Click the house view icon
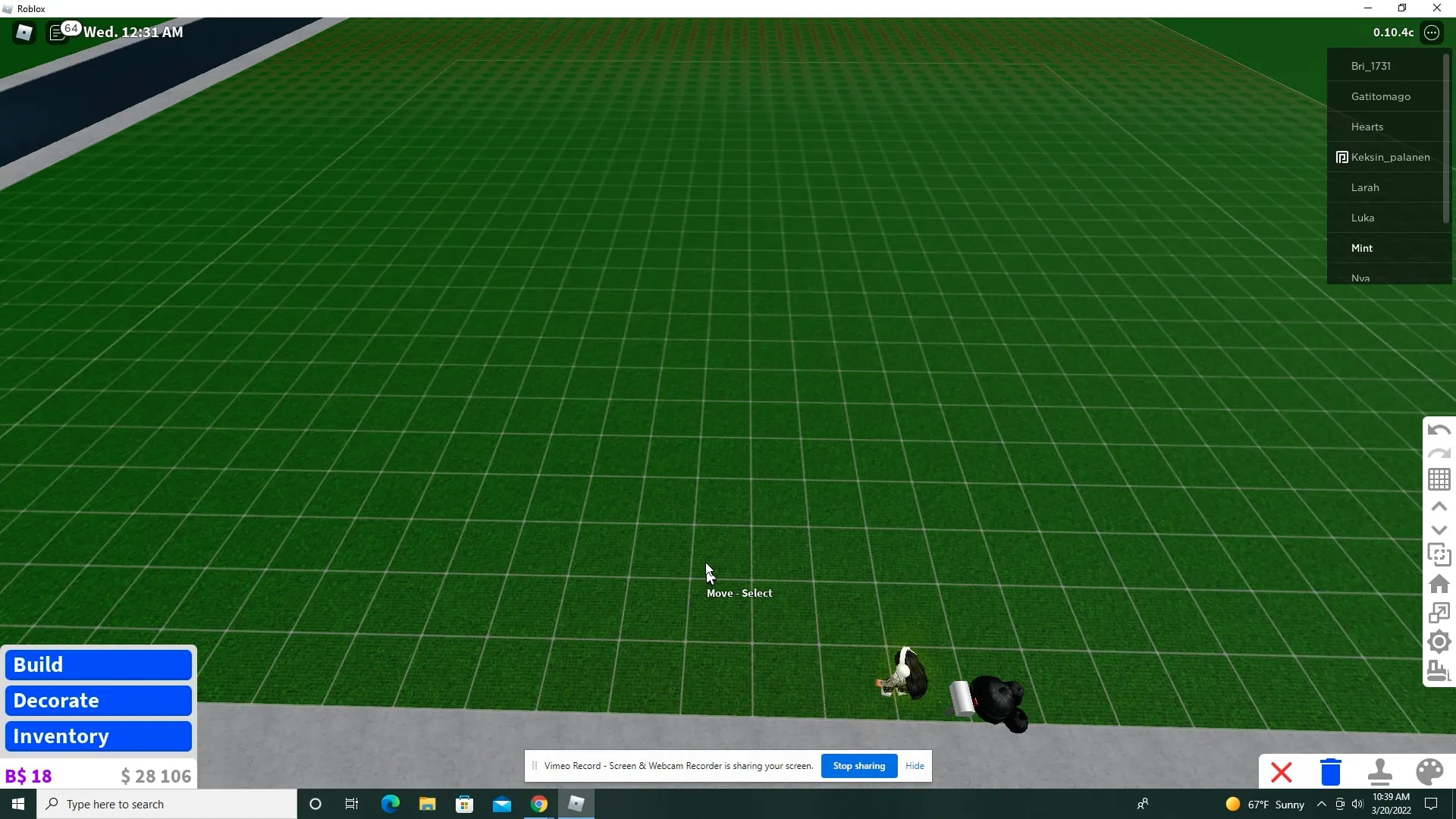This screenshot has height=819, width=1456. [x=1439, y=584]
